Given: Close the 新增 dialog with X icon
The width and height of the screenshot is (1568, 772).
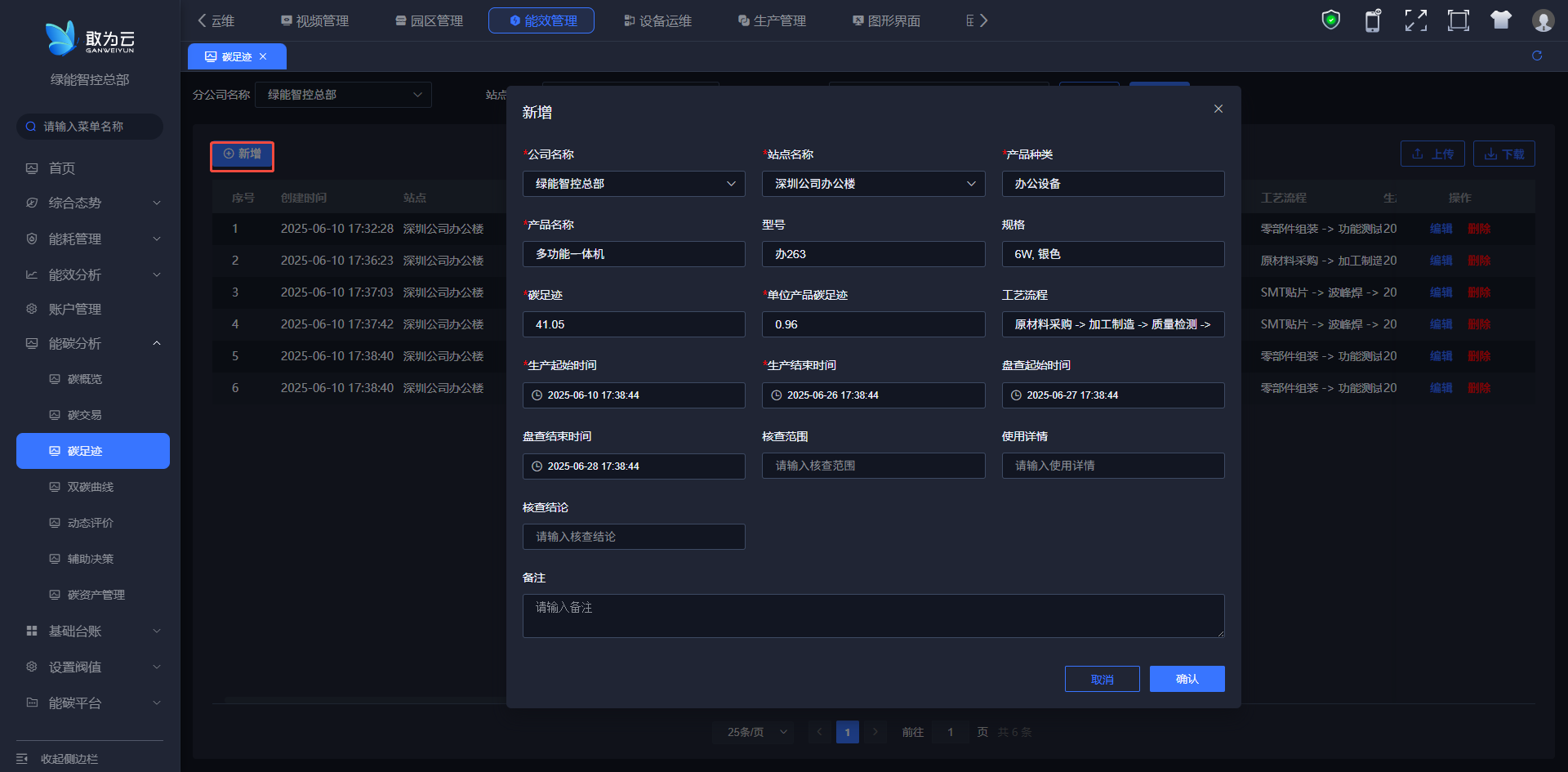Looking at the screenshot, I should pos(1218,109).
